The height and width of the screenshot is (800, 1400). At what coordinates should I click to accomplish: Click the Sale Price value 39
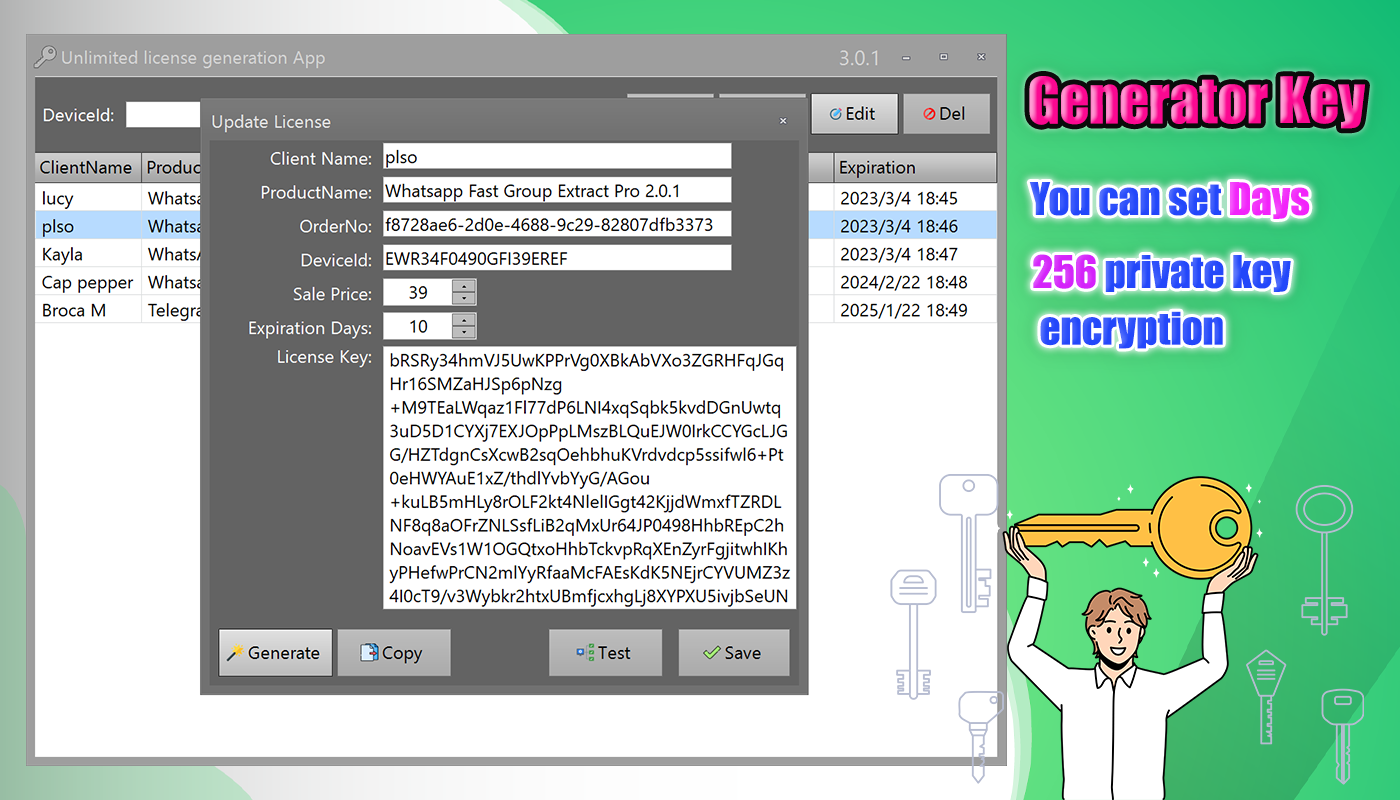click(418, 292)
